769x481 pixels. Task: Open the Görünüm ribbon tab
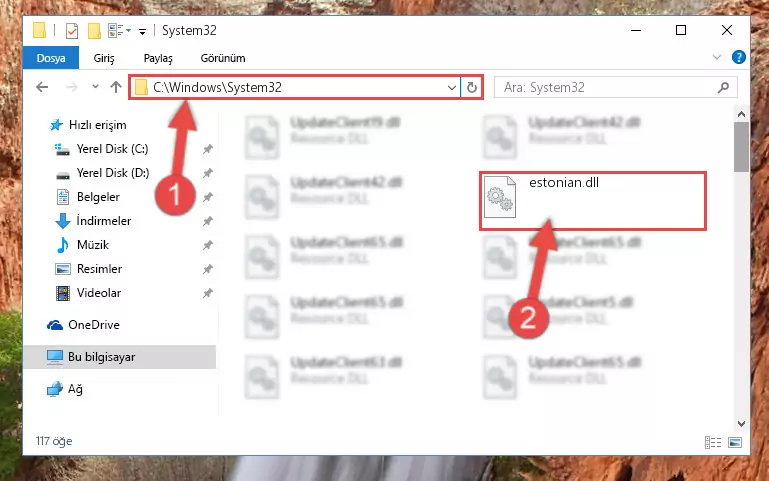pos(223,58)
